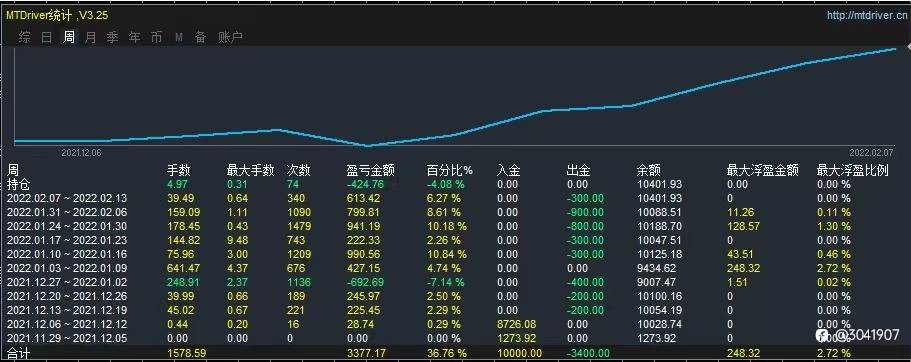911x362 pixels.
Task: Click the 36.76 % total percentage
Action: [x=447, y=353]
